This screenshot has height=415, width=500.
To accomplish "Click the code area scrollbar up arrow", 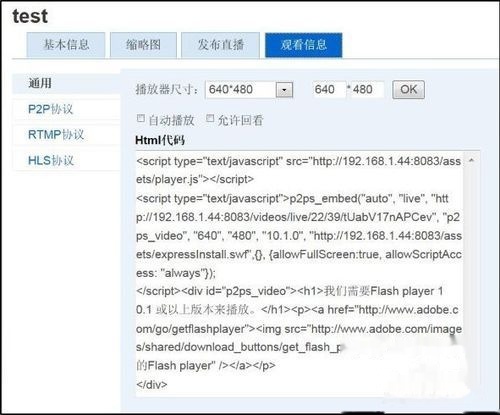I will click(471, 160).
